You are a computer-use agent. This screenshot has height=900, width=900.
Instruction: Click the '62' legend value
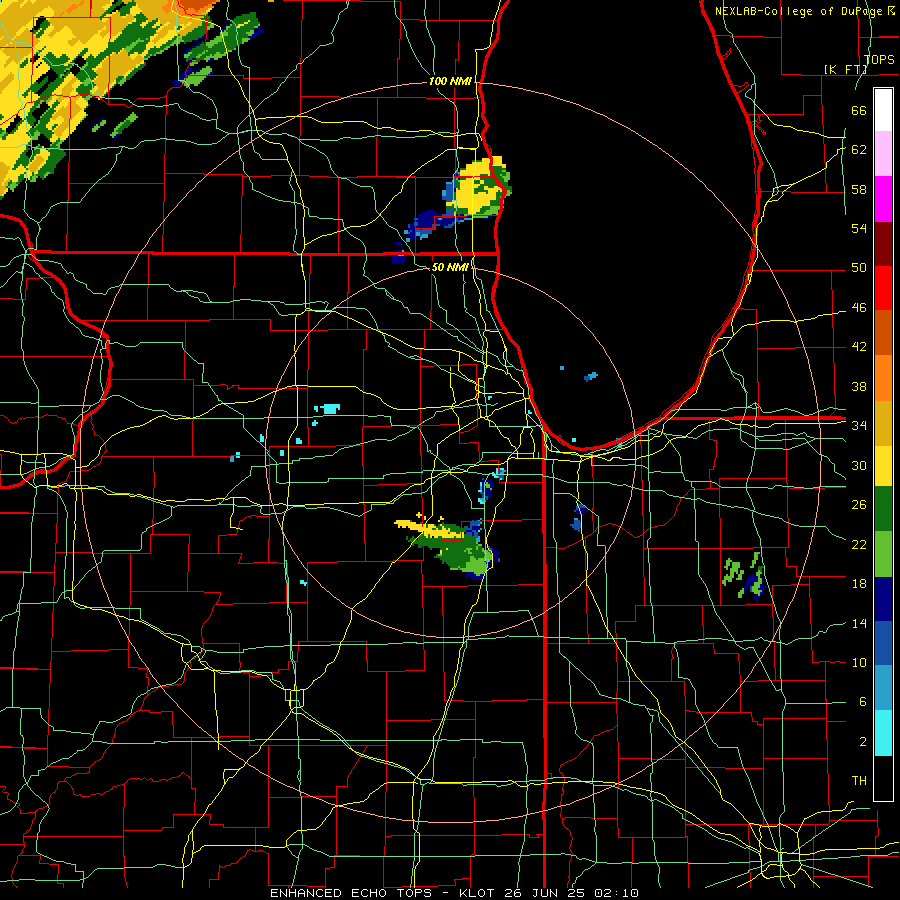pyautogui.click(x=859, y=150)
